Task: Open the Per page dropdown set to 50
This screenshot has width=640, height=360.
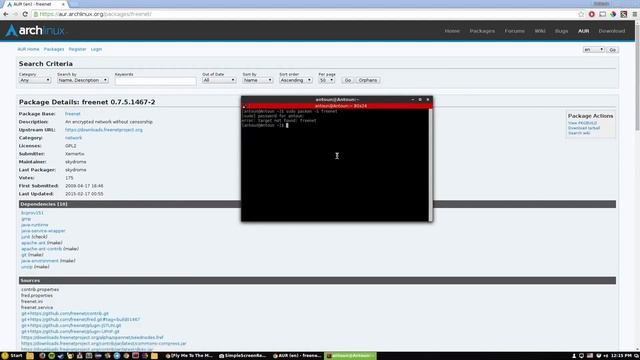Action: [x=327, y=80]
